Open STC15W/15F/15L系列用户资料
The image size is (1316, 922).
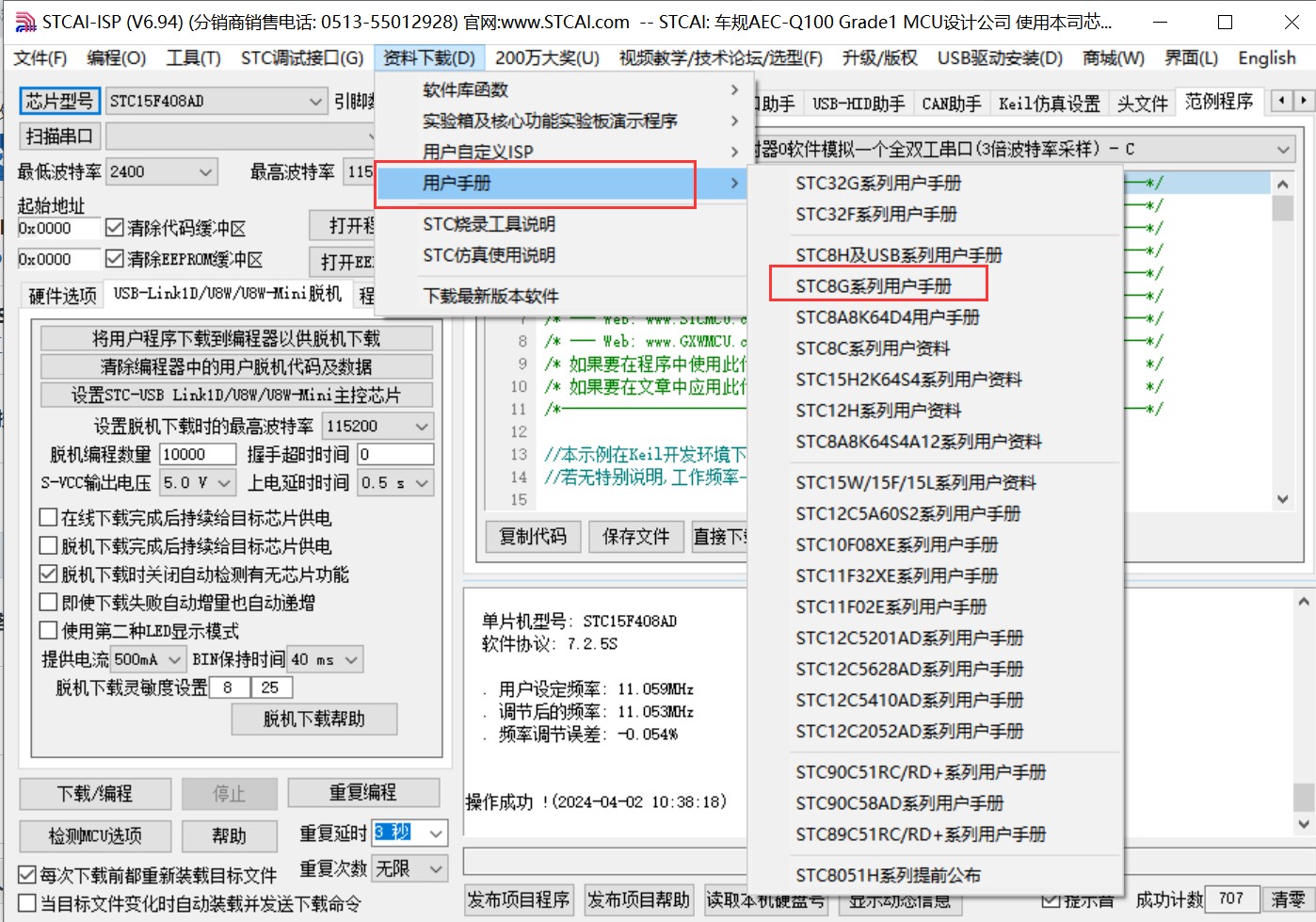915,482
